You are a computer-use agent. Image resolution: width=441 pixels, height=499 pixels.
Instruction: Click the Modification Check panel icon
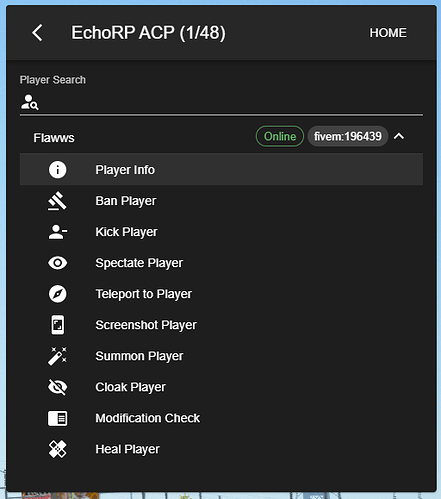(x=58, y=418)
